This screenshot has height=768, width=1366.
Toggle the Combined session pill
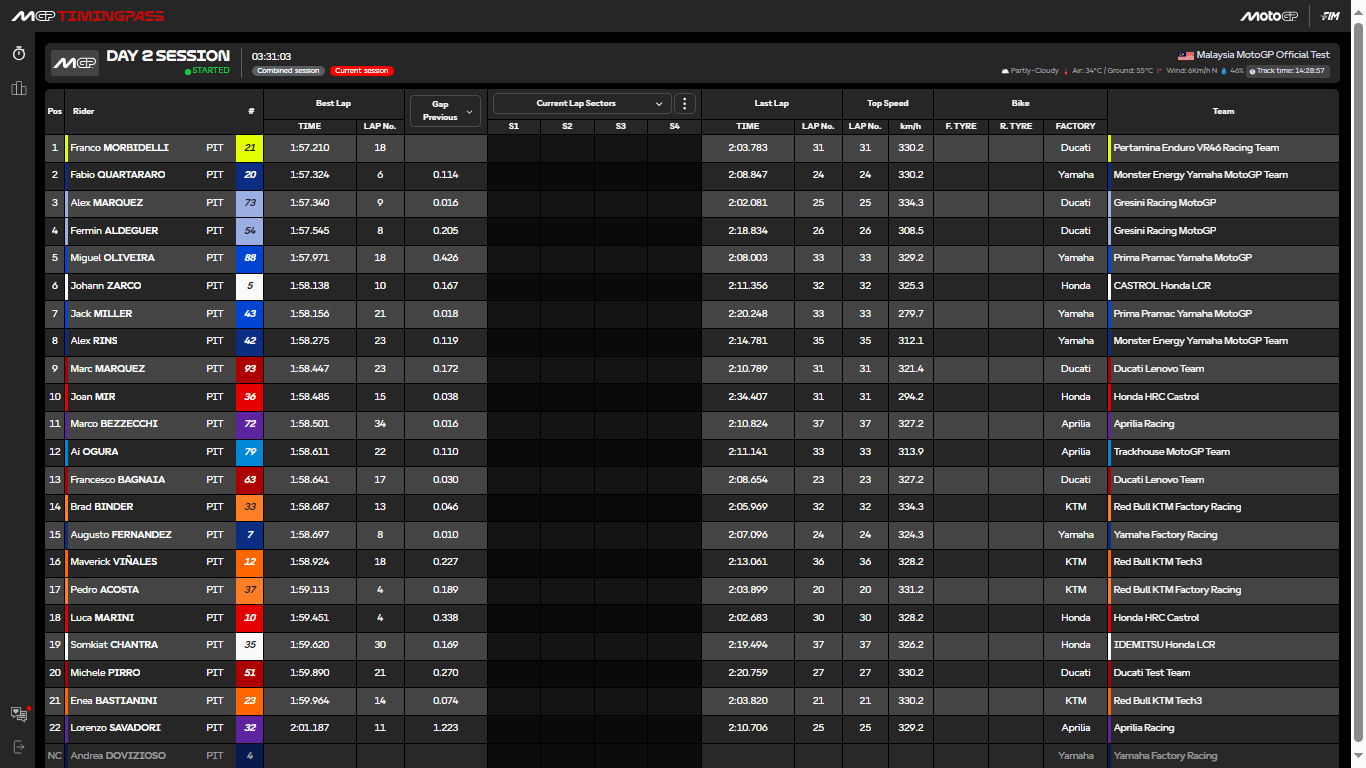288,71
